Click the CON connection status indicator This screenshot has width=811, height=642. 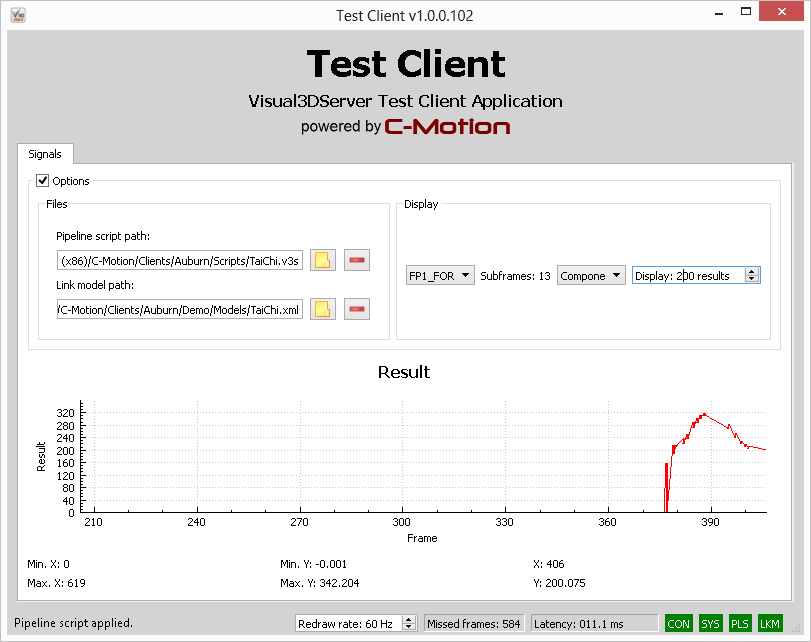click(x=679, y=623)
